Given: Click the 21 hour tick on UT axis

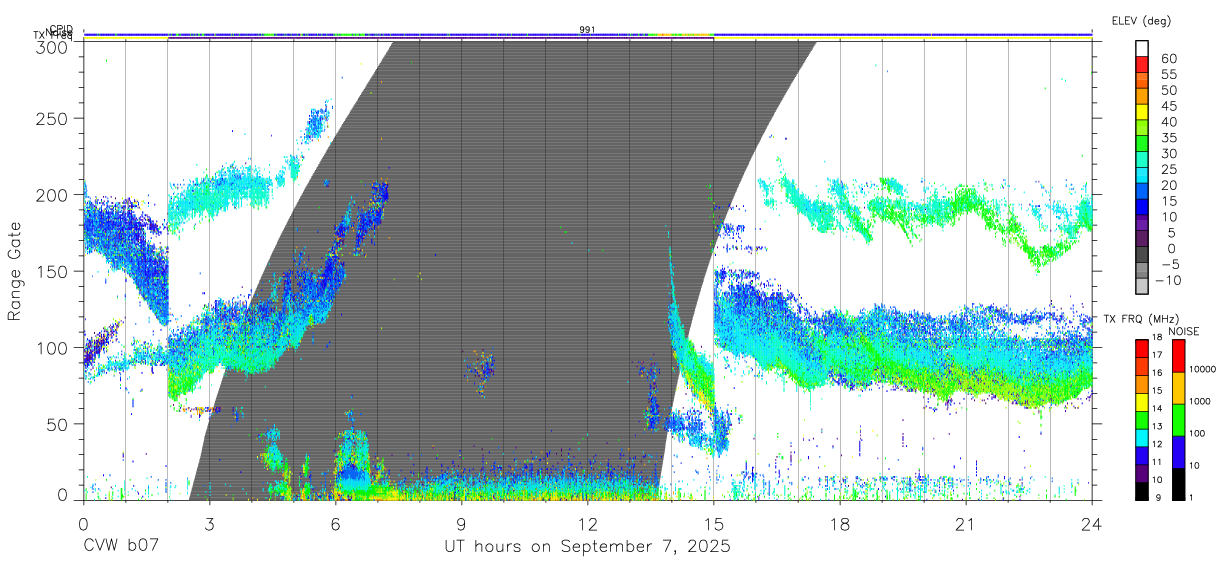Looking at the screenshot, I should click(x=965, y=524).
